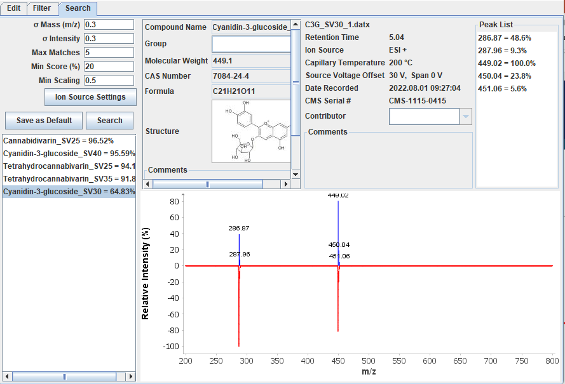The image size is (565, 384).
Task: Select Cyanidin-3-glucoside_SV30 highlighted result
Action: coord(69,191)
